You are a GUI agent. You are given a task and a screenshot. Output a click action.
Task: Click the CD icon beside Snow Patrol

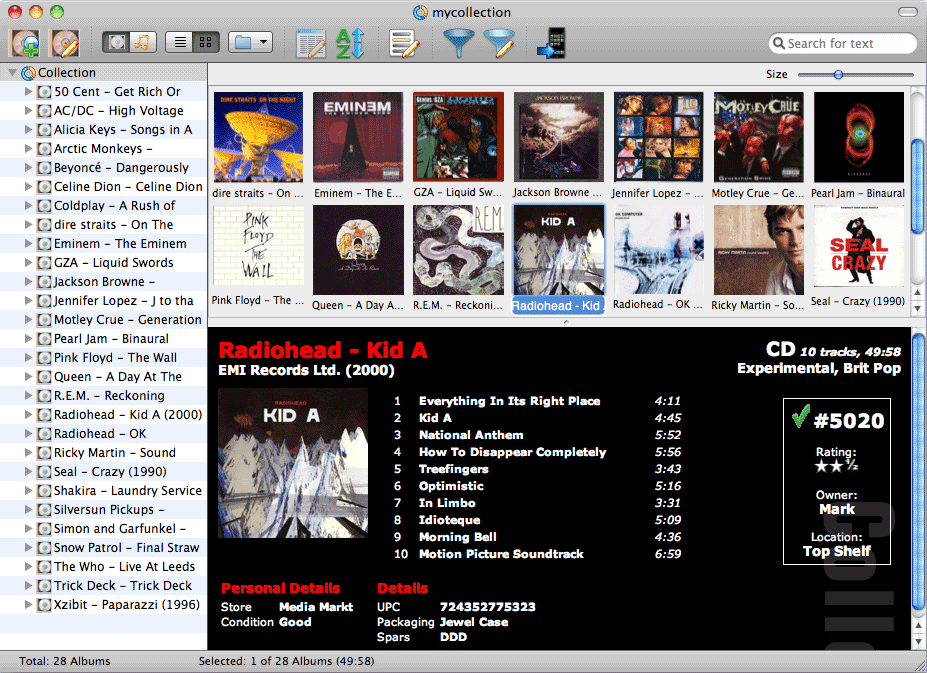coord(44,548)
